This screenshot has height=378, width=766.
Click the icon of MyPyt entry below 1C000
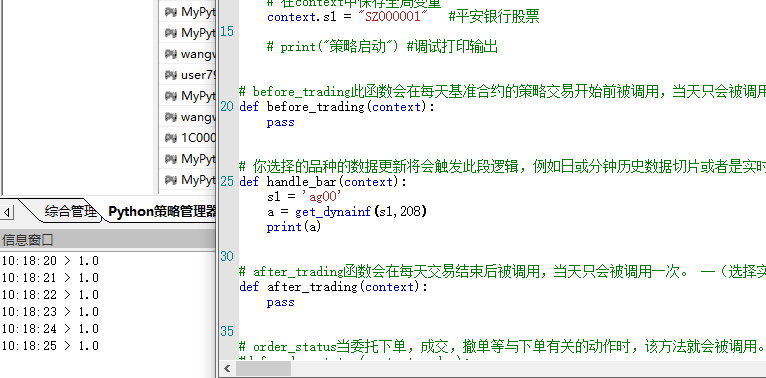(170, 159)
